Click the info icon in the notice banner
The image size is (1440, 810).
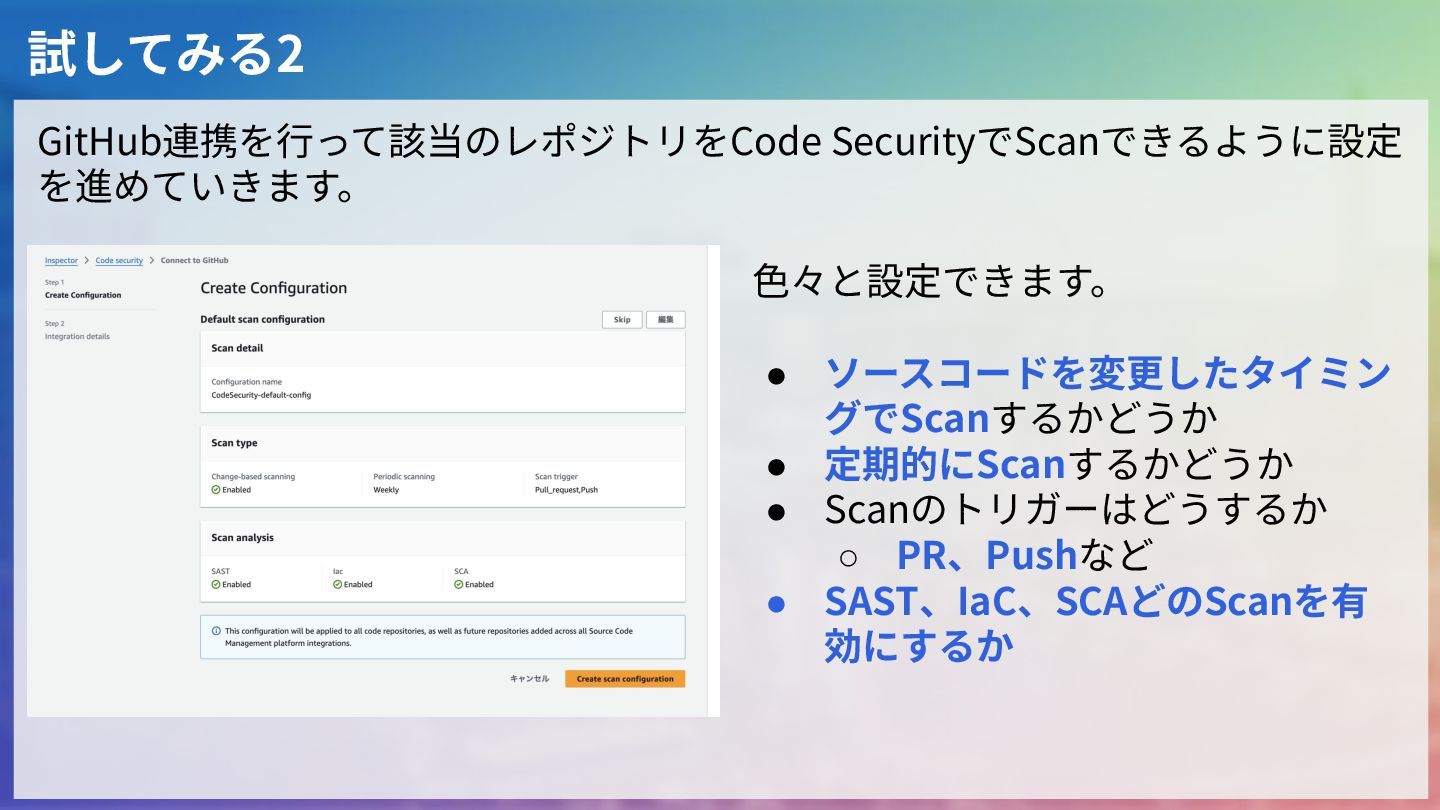[x=216, y=631]
